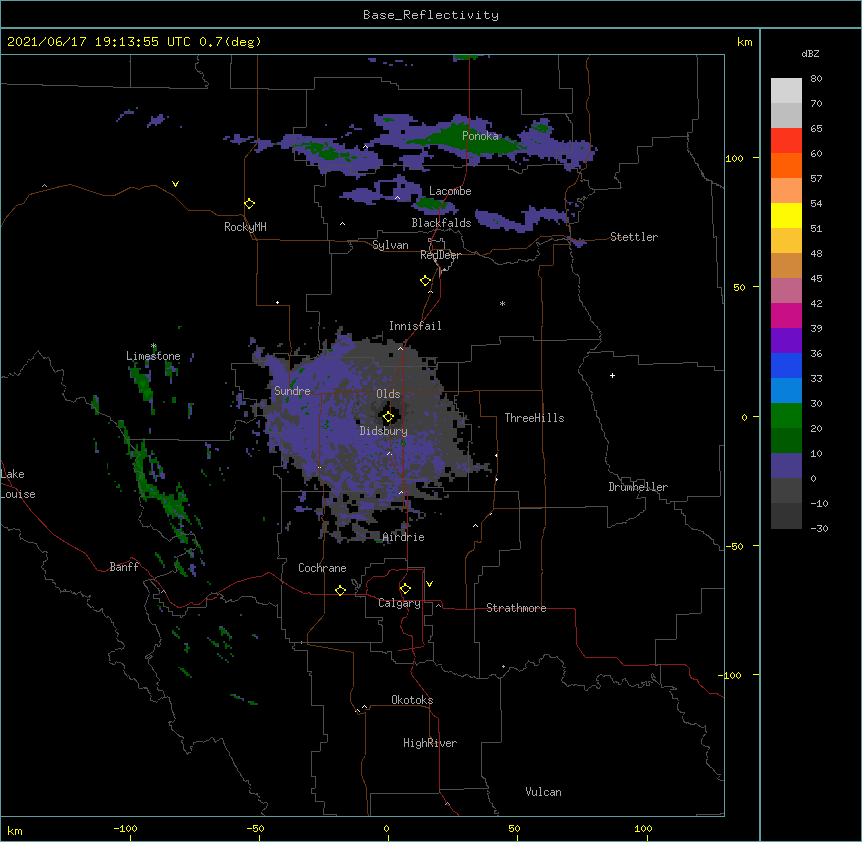Click the yellow radar site marker near Olds
Screen dimensions: 862x842
point(388,417)
